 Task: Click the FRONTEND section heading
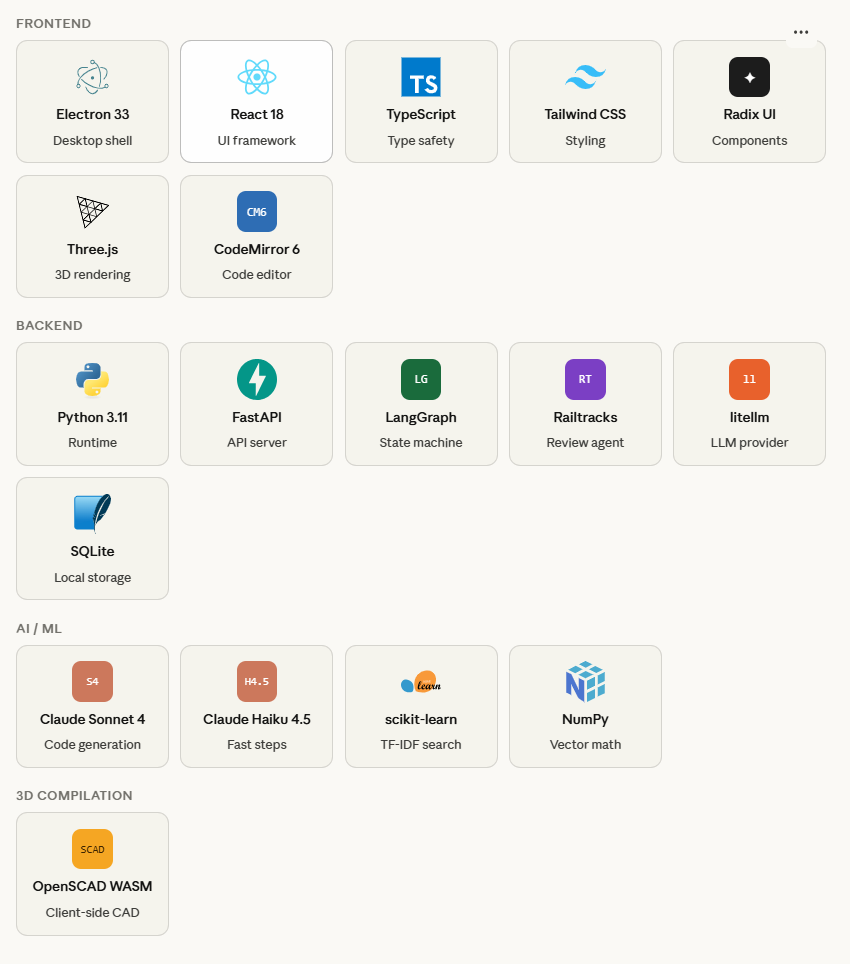53,23
